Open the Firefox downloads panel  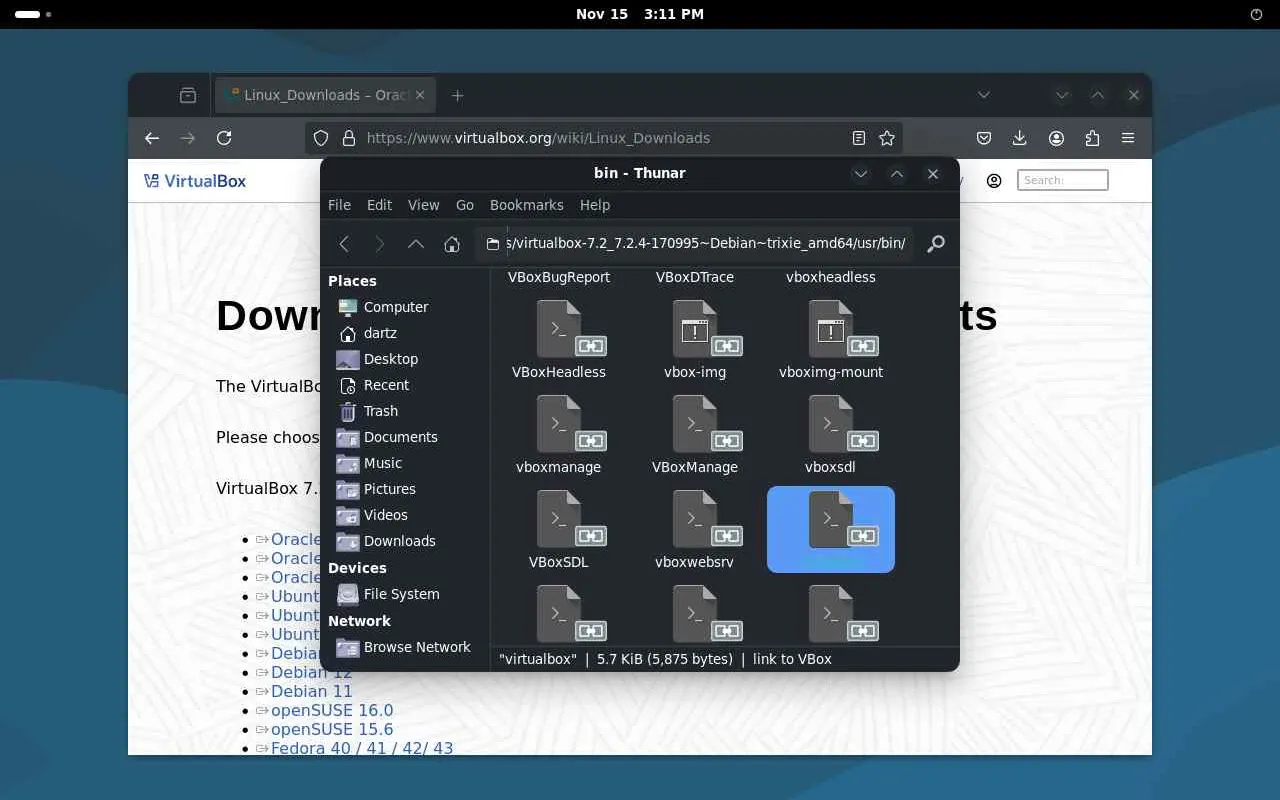click(x=1020, y=138)
